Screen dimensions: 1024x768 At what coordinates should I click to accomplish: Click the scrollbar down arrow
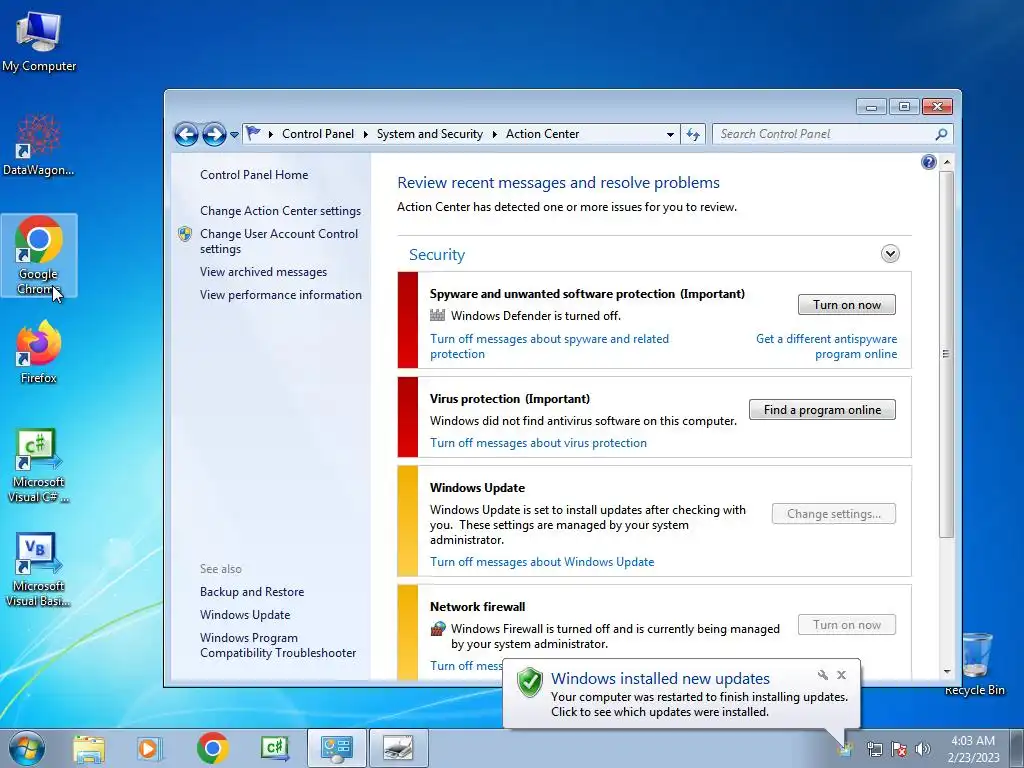point(946,671)
